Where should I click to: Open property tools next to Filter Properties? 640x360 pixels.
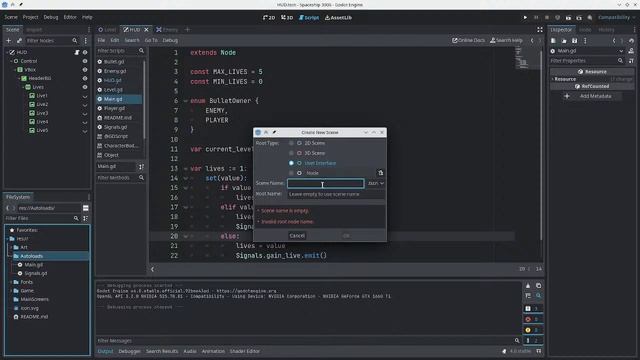631,61
